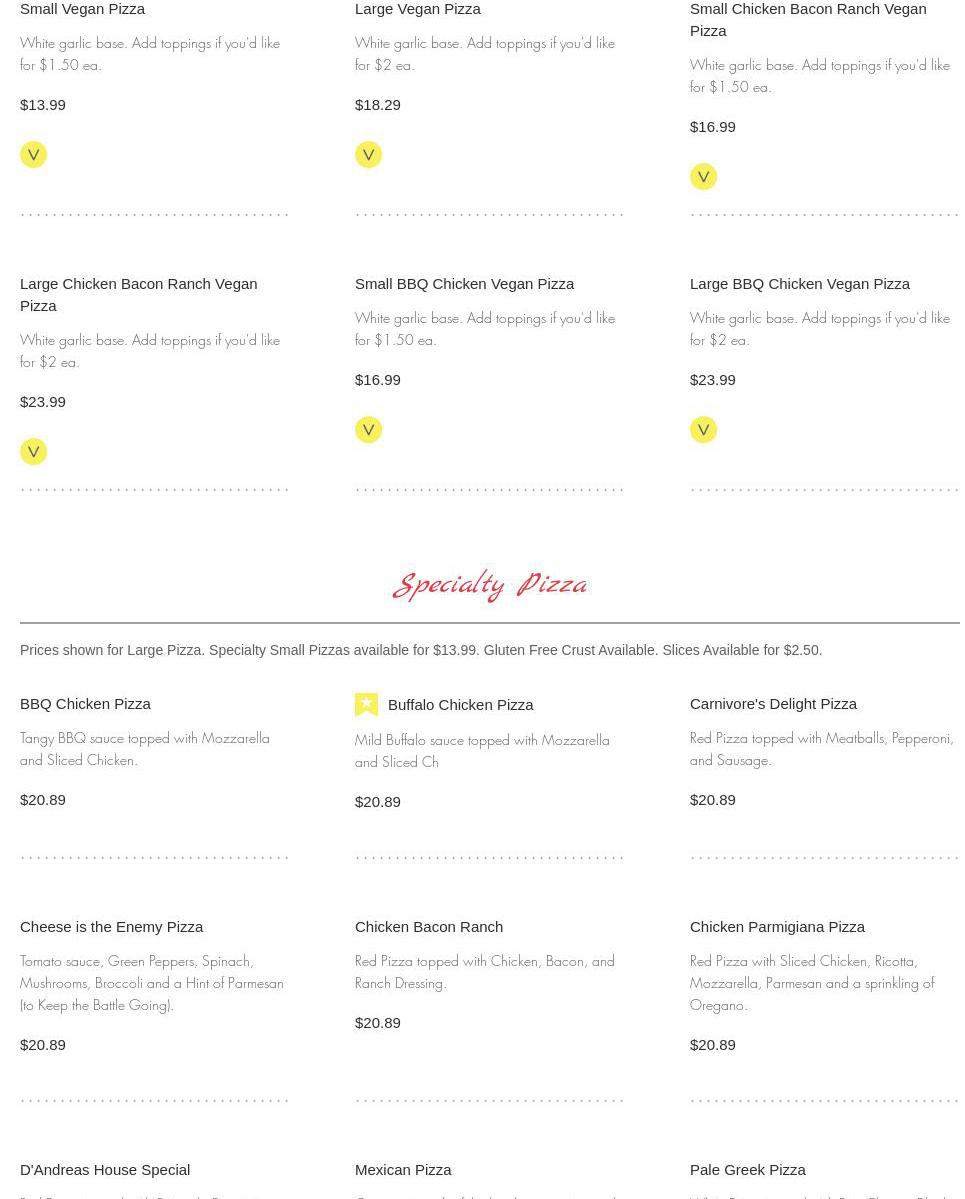
Task: Click vegan badge for Small Chicken Bacon Ranch
Action: click(703, 176)
